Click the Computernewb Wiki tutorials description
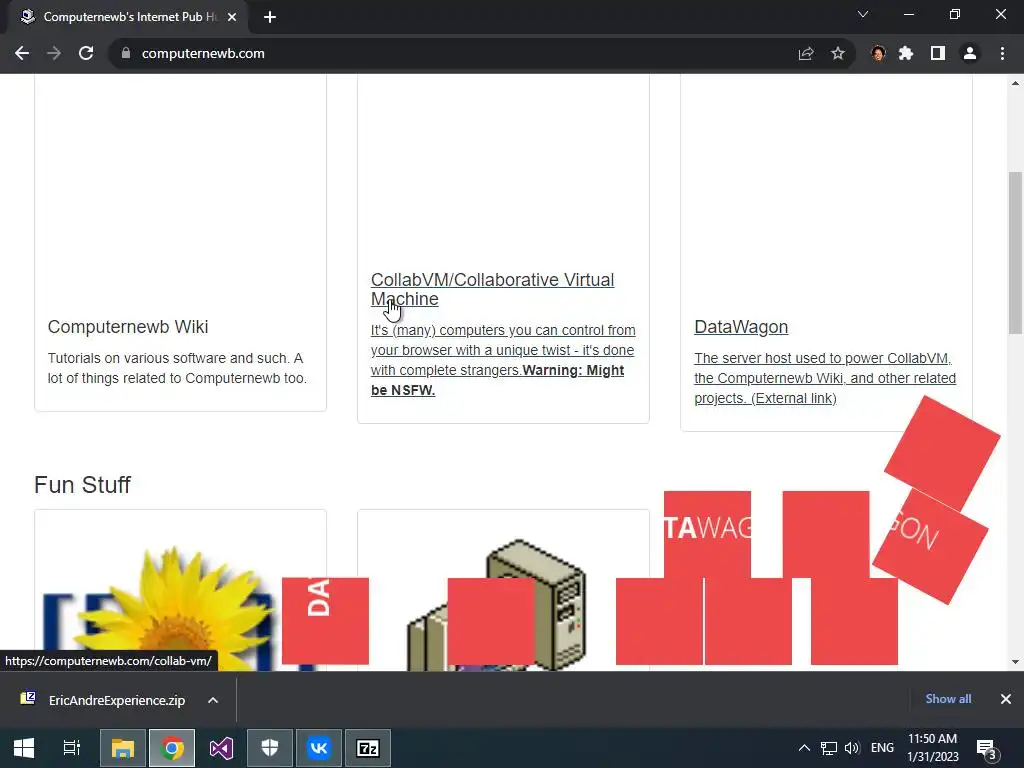The height and width of the screenshot is (768, 1024). [x=177, y=368]
